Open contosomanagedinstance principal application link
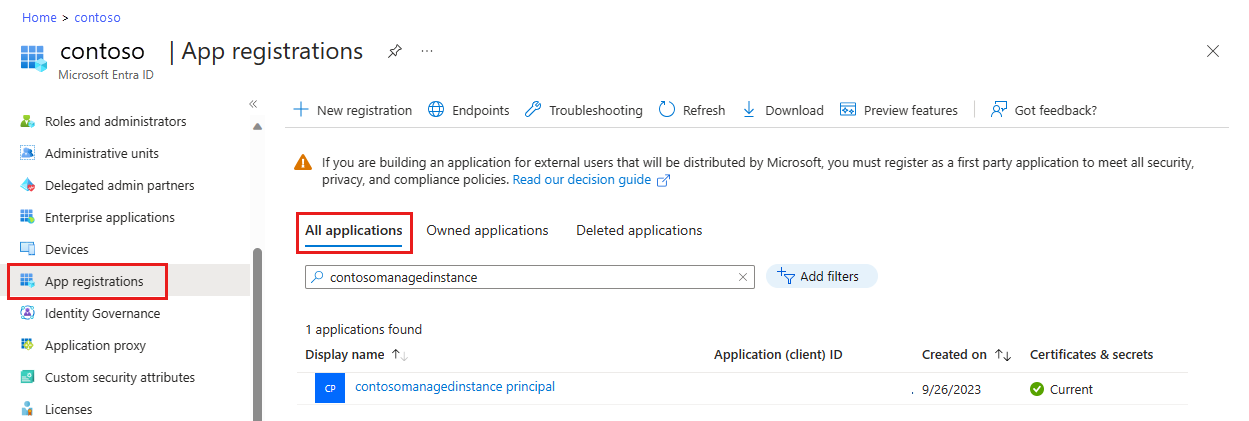The width and height of the screenshot is (1249, 421). (x=454, y=386)
